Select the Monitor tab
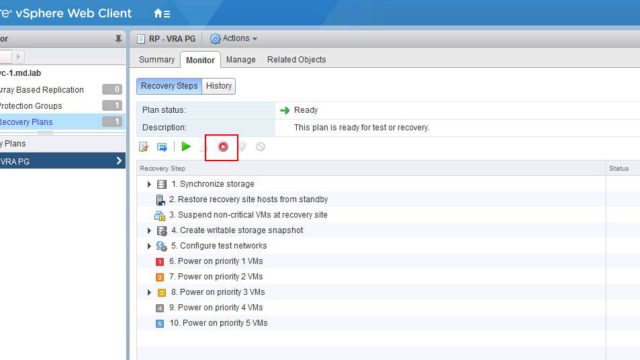Screen dimensions: 640x360 (x=200, y=60)
